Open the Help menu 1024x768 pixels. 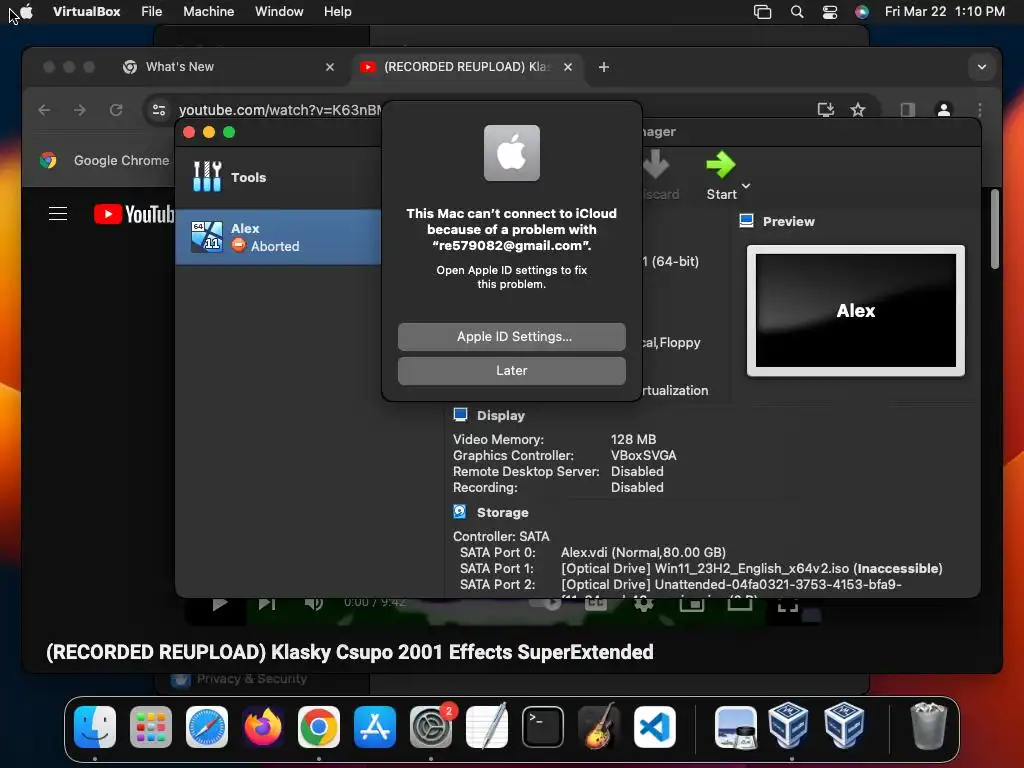point(338,11)
